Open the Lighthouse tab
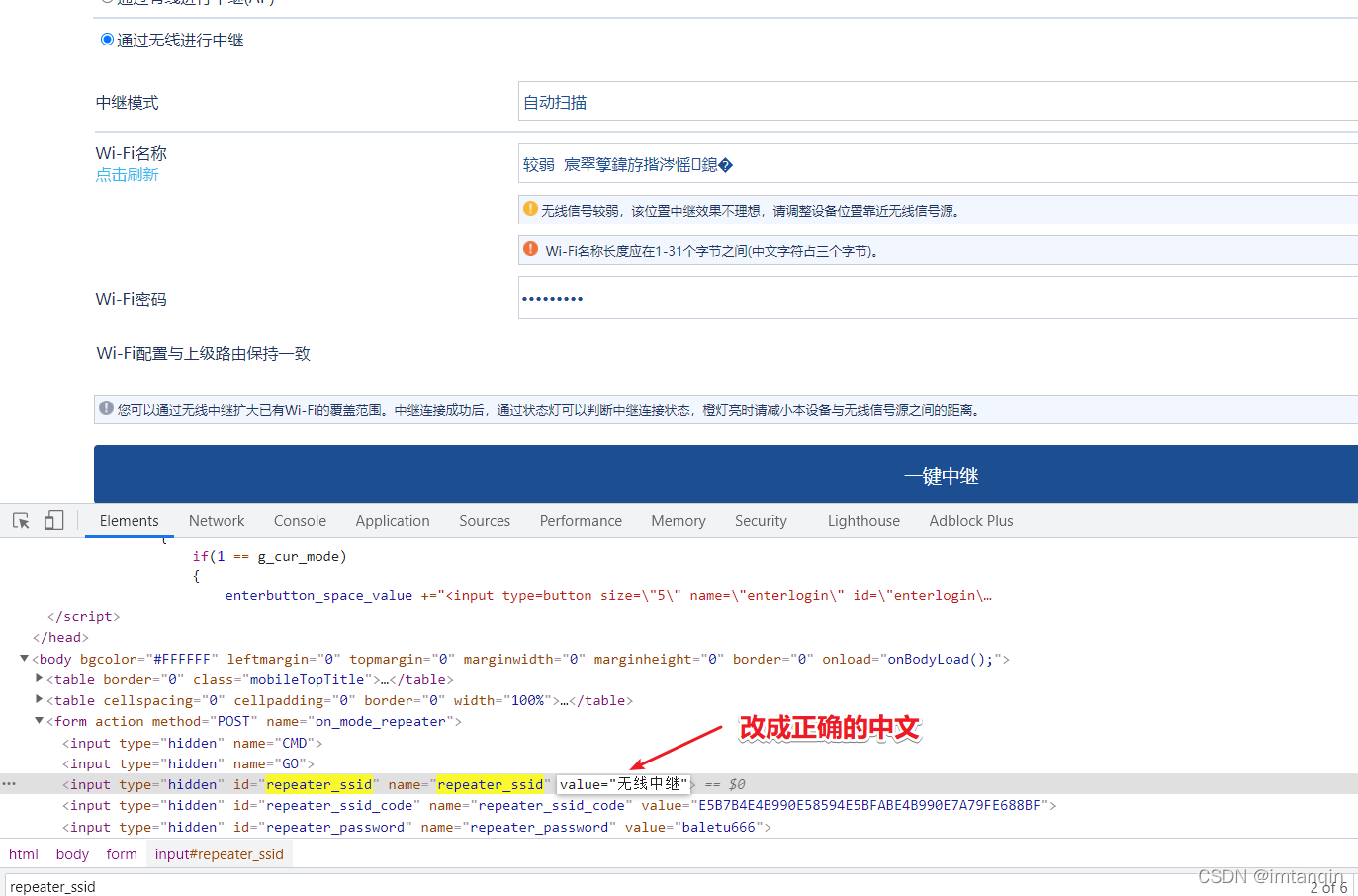1358x896 pixels. [863, 521]
